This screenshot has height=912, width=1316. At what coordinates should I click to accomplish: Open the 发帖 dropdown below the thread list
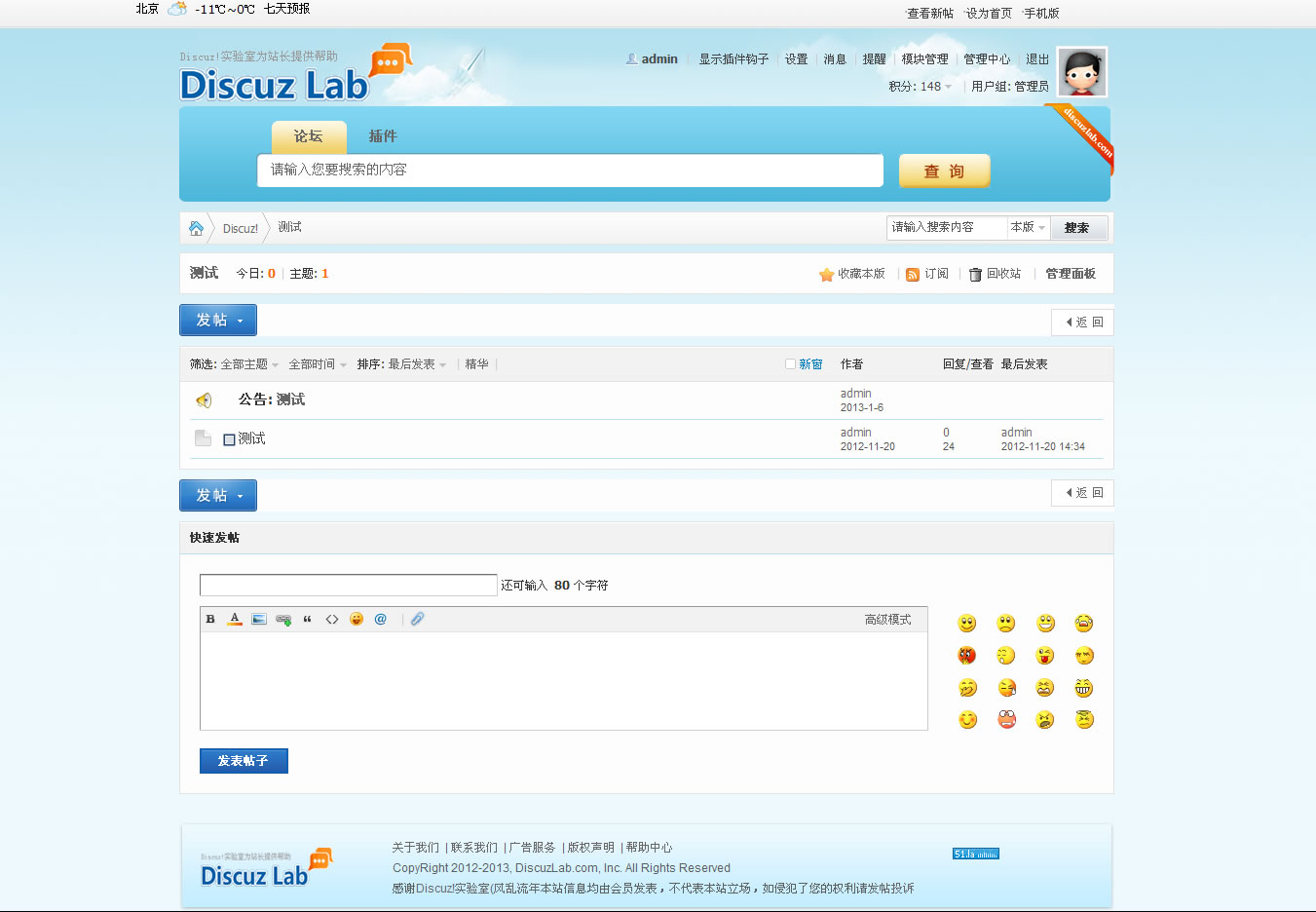pyautogui.click(x=218, y=496)
